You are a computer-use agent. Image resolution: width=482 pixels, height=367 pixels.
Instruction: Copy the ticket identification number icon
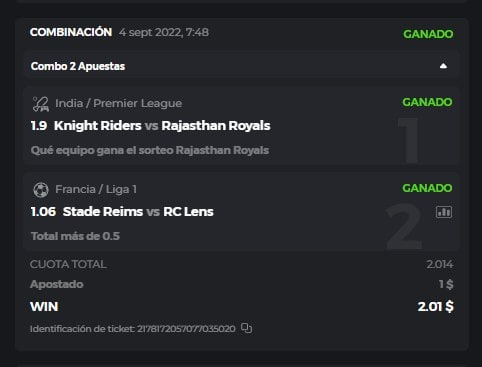[246, 328]
